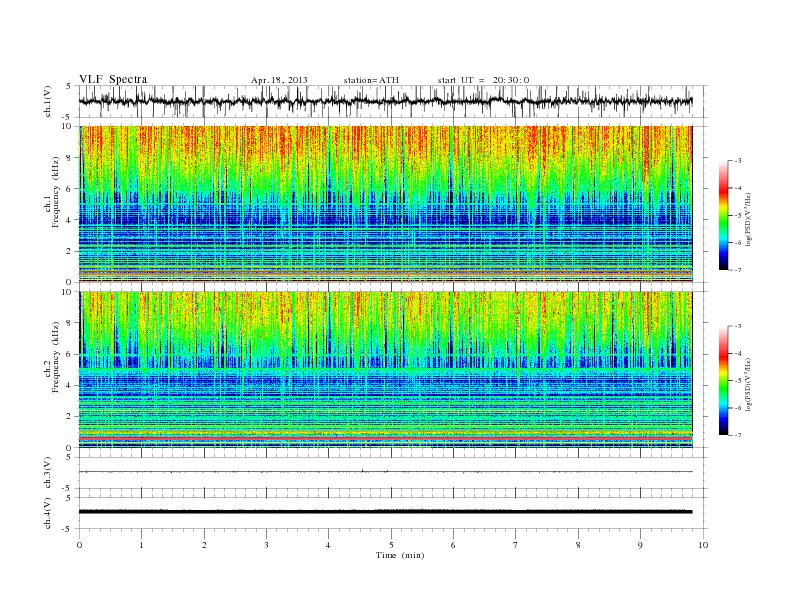Select the "Apr. 18, 2013" date label
The image size is (792, 612).
click(x=279, y=80)
